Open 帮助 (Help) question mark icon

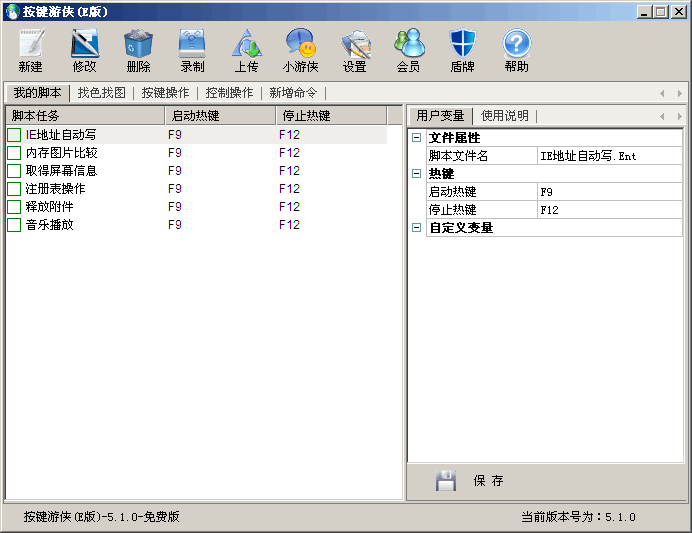tap(516, 43)
